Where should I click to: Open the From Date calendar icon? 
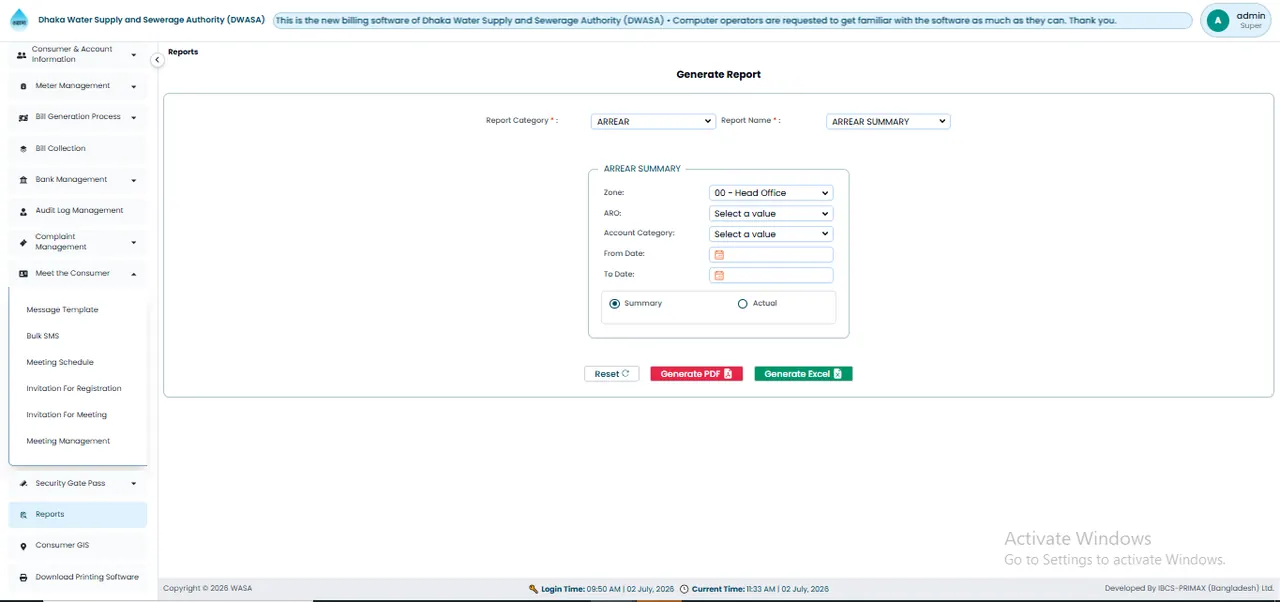(719, 255)
